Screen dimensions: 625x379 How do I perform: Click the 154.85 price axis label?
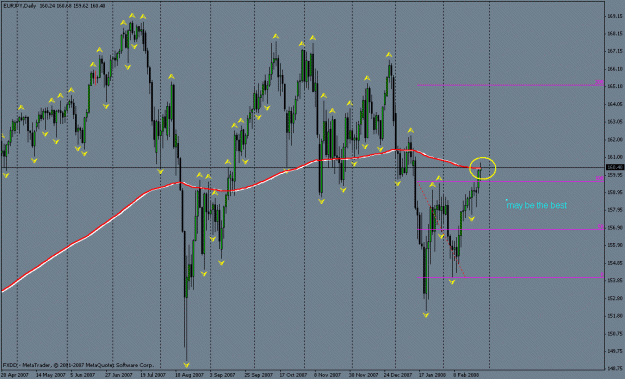[x=615, y=263]
